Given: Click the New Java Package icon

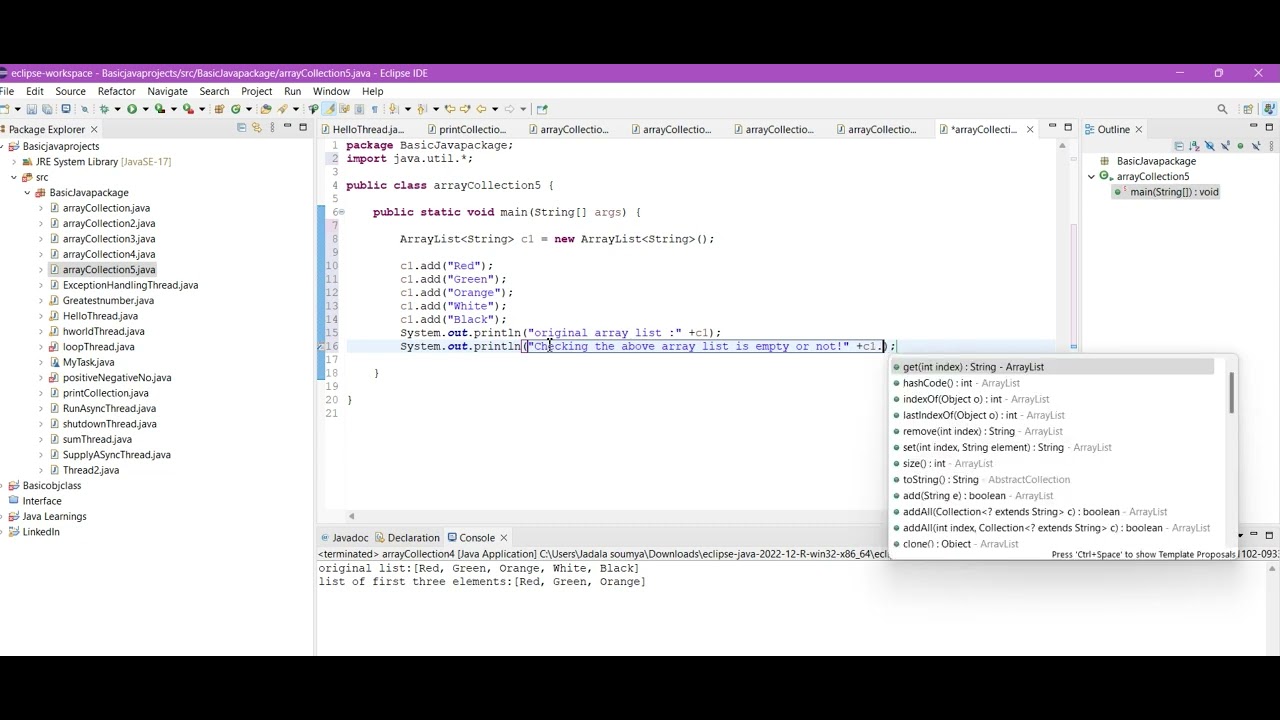Looking at the screenshot, I should (x=219, y=109).
